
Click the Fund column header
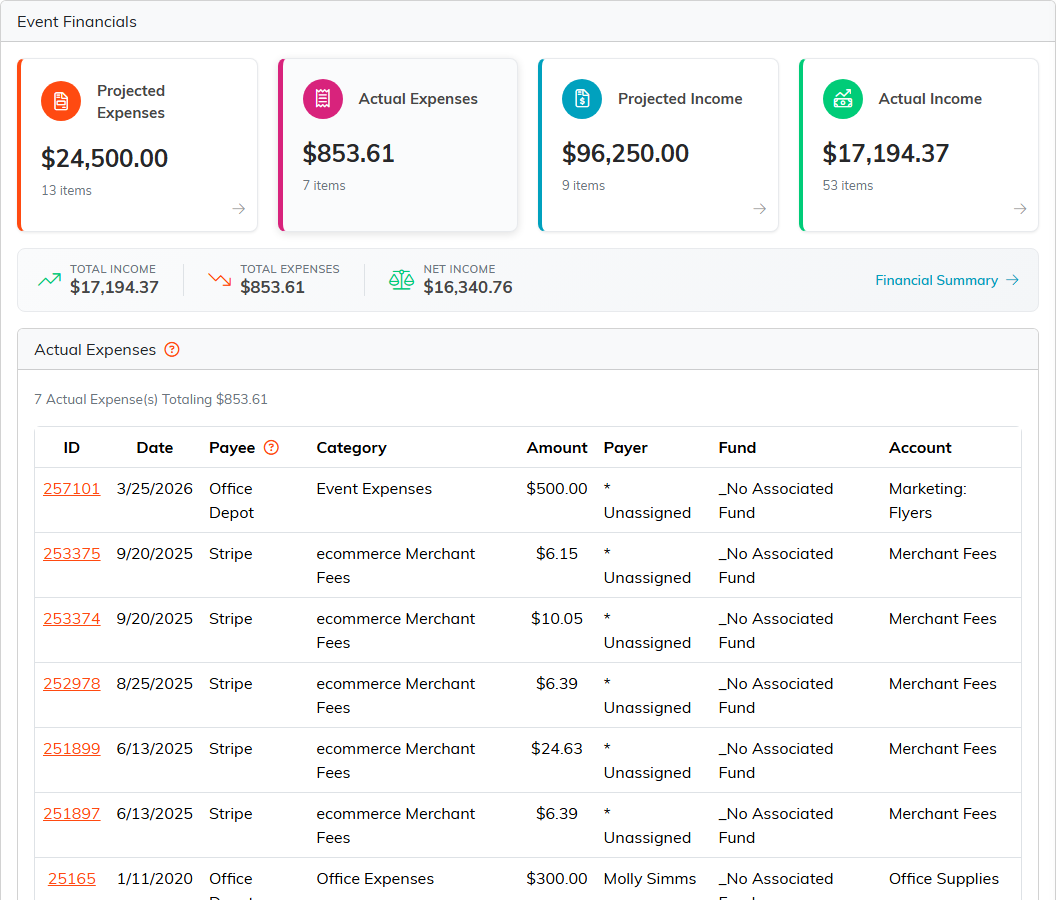point(737,447)
